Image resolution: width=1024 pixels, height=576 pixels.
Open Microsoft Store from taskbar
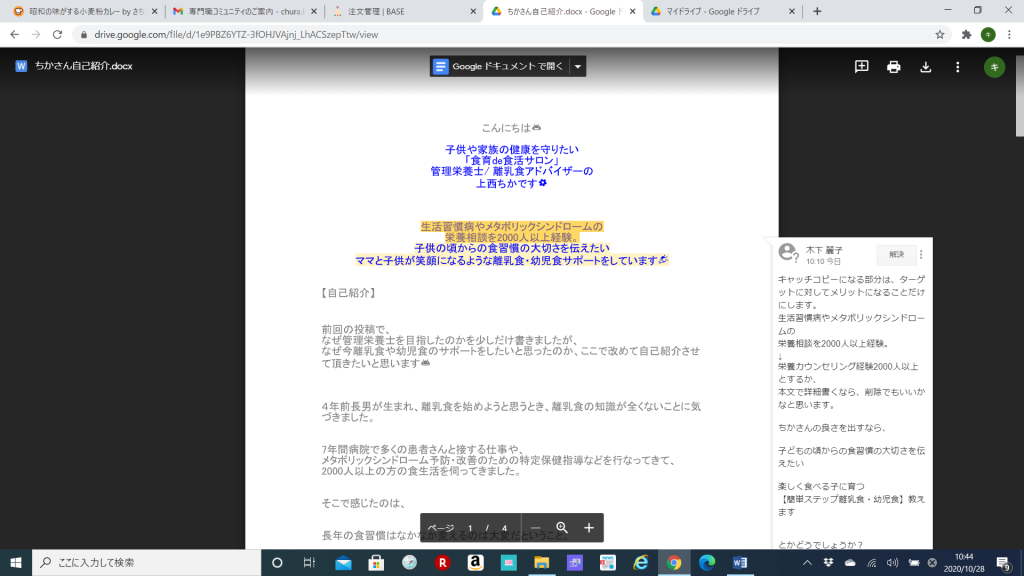(x=376, y=562)
